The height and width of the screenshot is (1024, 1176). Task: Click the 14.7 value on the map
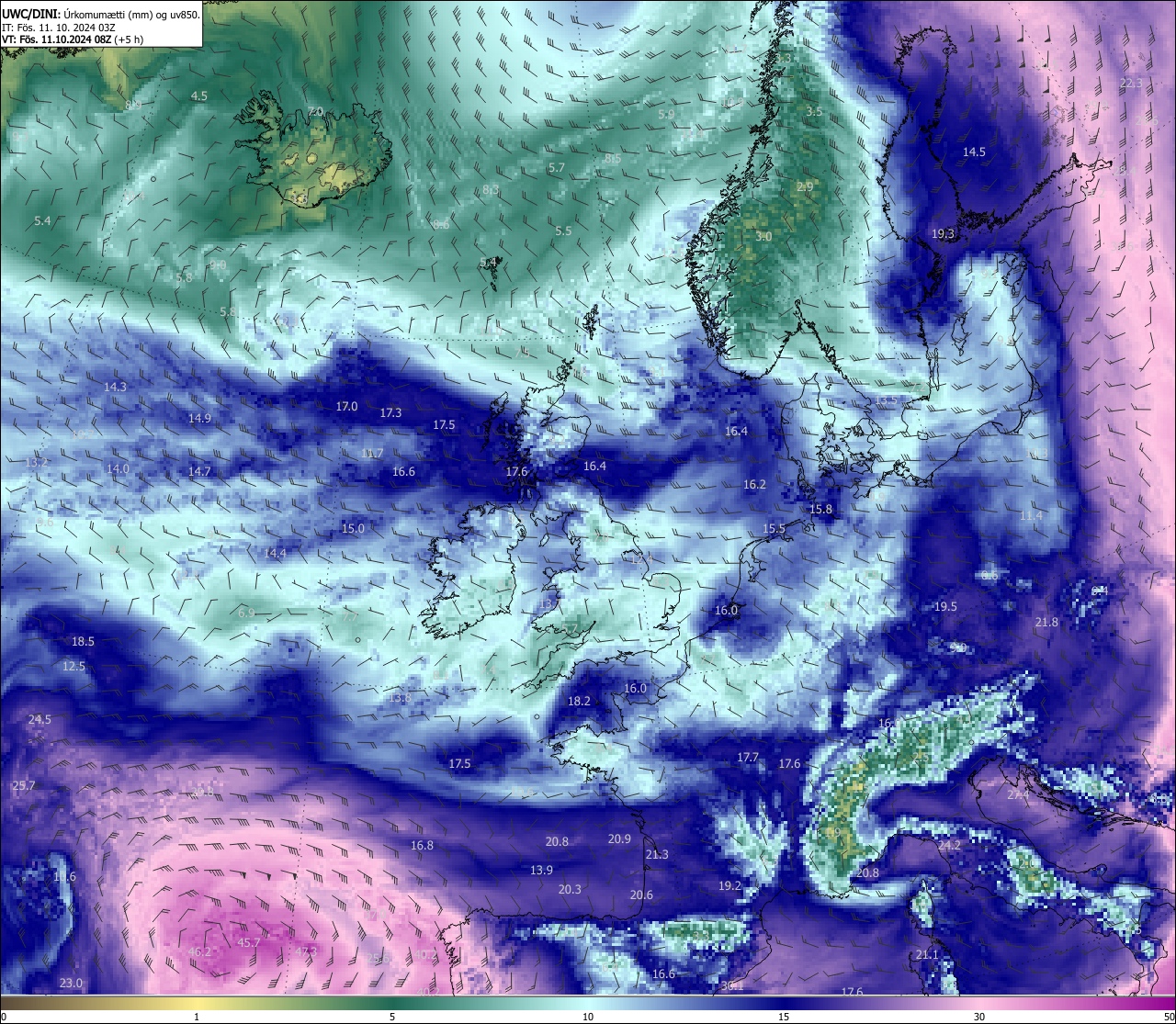pyautogui.click(x=199, y=471)
